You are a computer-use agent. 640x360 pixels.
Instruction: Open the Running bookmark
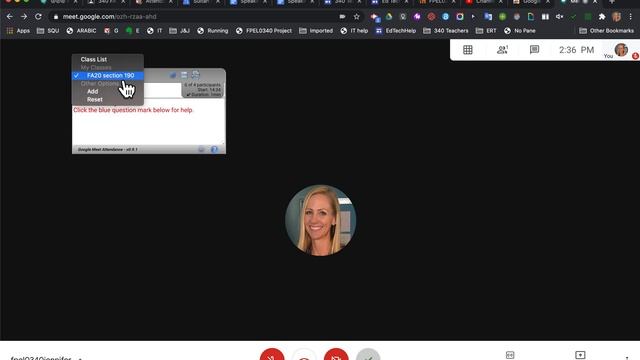pyautogui.click(x=212, y=31)
